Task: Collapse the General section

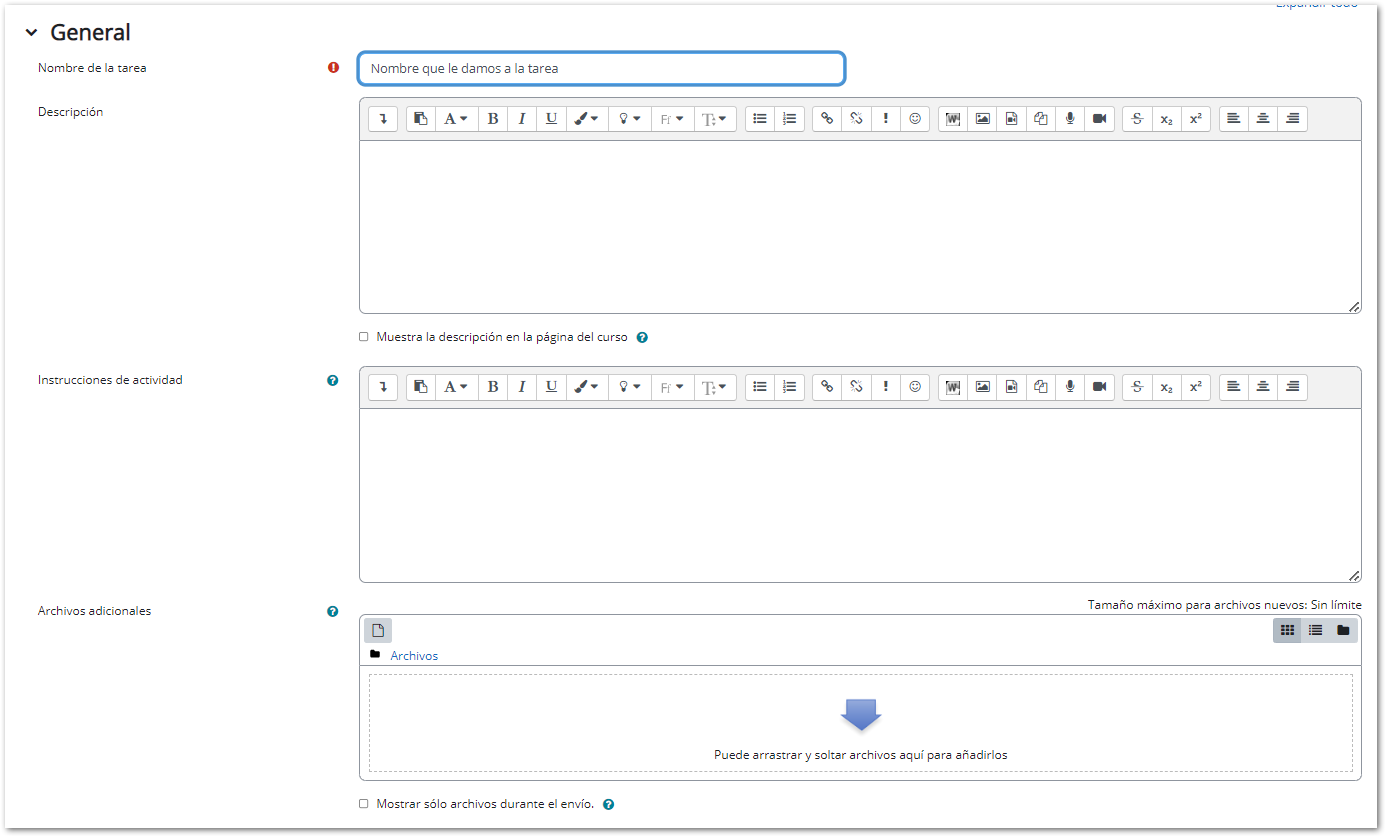Action: pyautogui.click(x=32, y=33)
